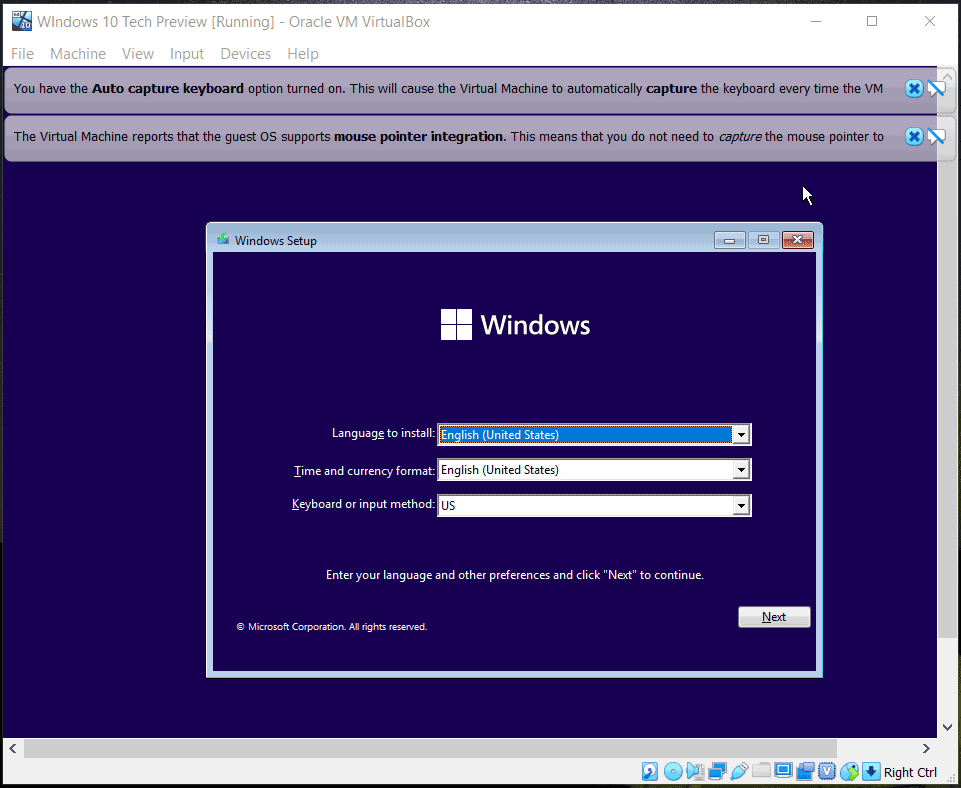This screenshot has width=961, height=788.
Task: Click the suppress icon on the mouse pointer integration message
Action: coord(936,136)
